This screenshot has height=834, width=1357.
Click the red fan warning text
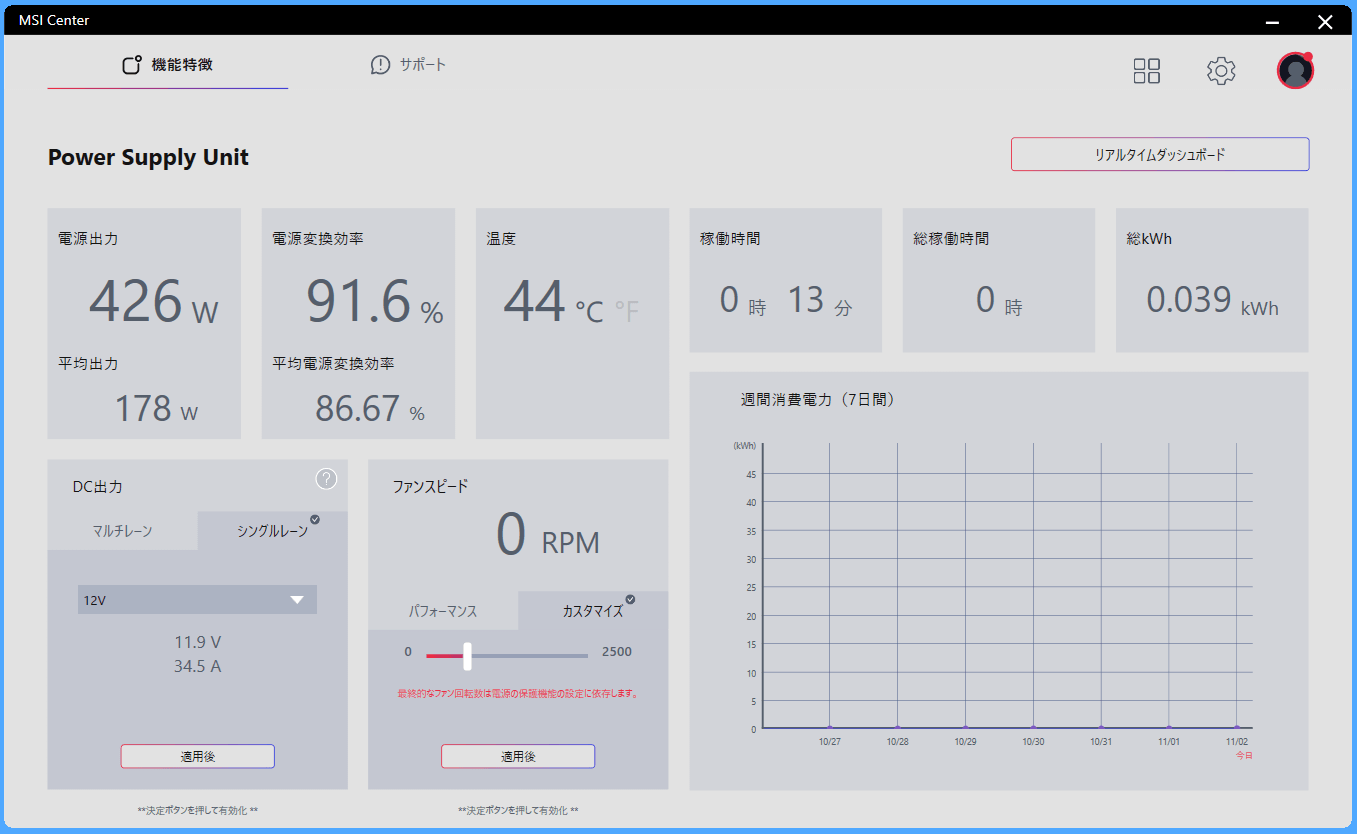[x=518, y=693]
